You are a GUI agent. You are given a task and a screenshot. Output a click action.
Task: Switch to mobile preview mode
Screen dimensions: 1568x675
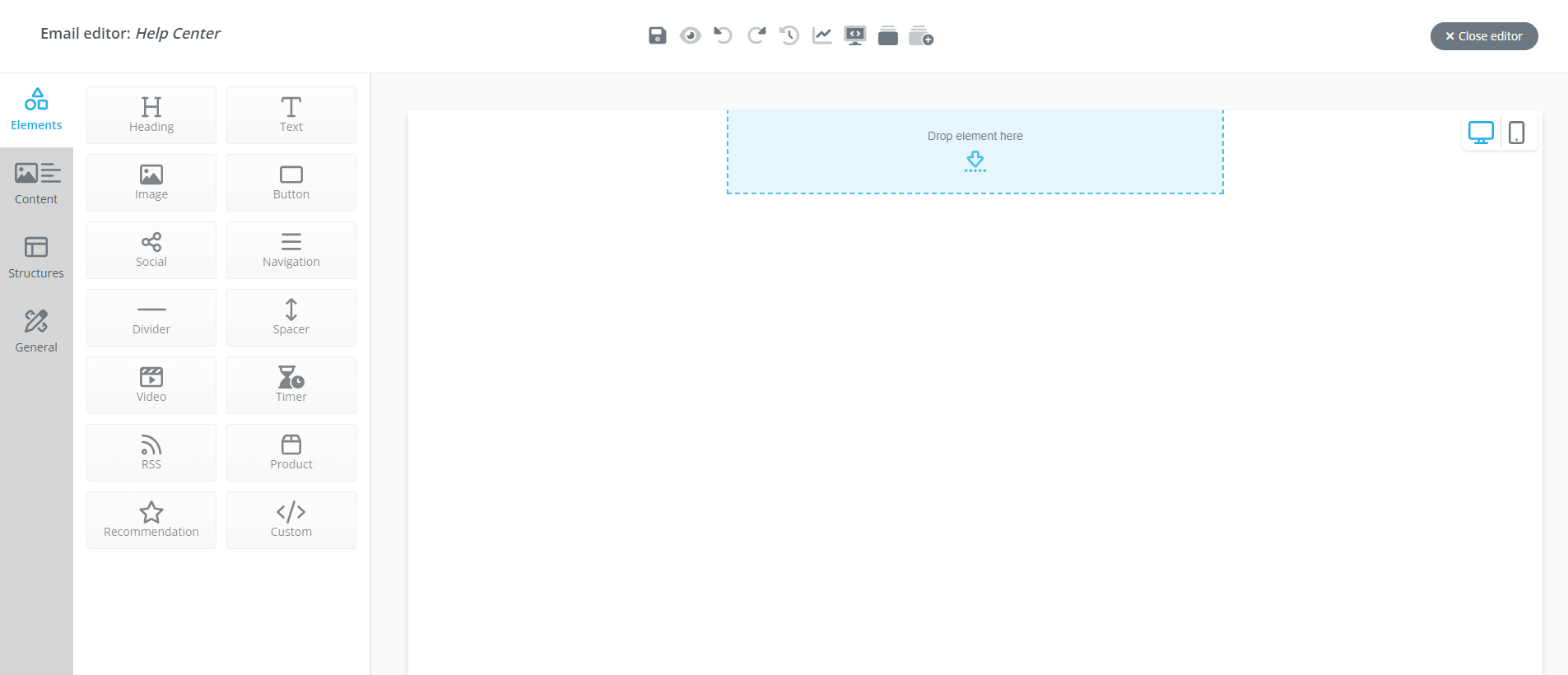(1517, 133)
